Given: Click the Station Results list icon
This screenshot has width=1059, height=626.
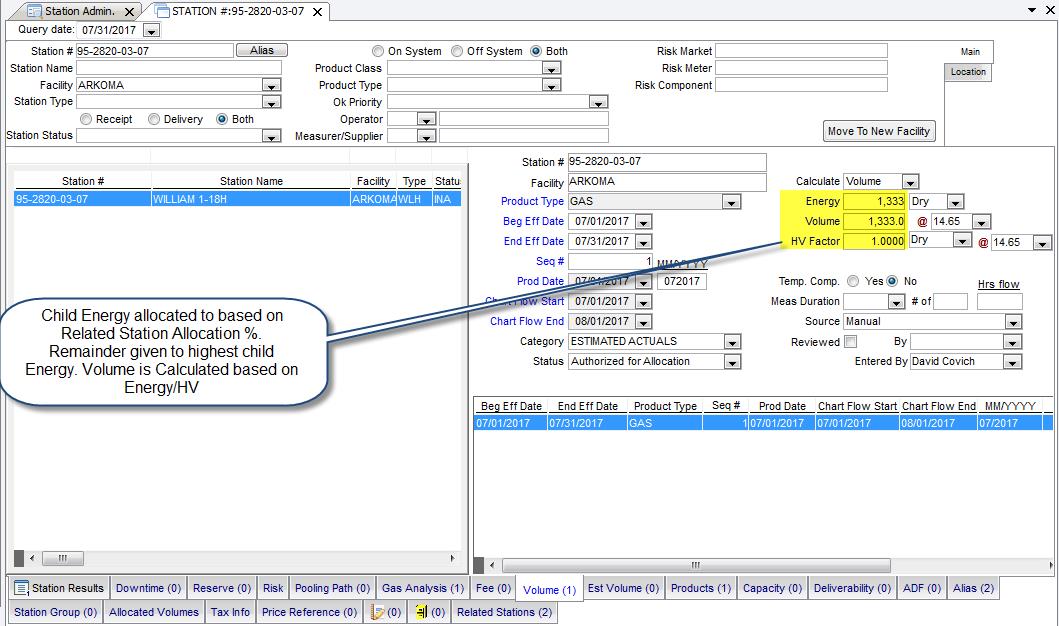Looking at the screenshot, I should [x=21, y=588].
